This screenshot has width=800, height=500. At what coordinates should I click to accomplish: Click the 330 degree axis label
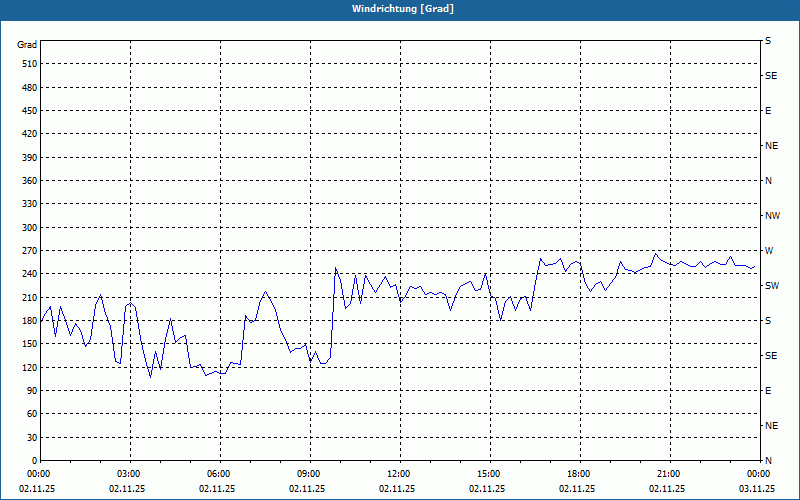coord(30,204)
